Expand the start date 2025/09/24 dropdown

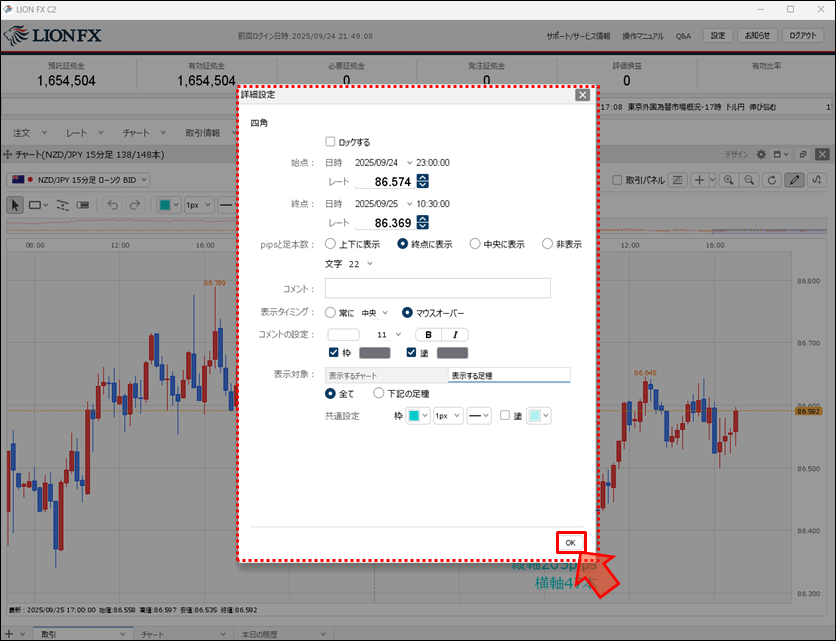pyautogui.click(x=409, y=162)
